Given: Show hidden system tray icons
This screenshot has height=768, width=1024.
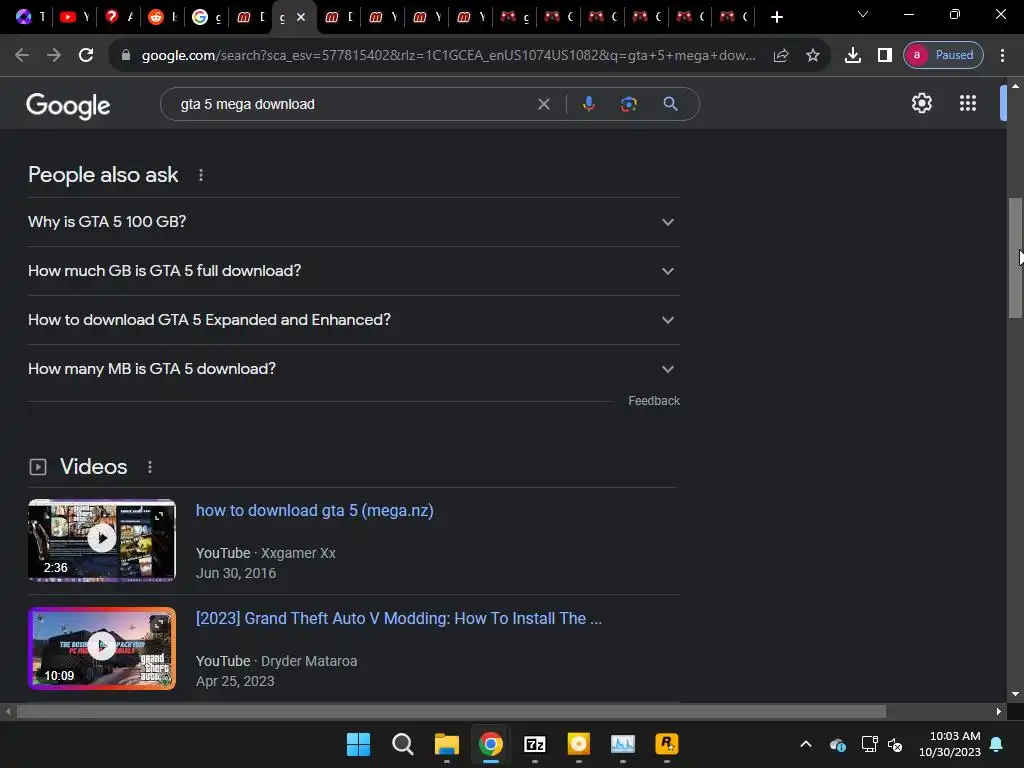Looking at the screenshot, I should pyautogui.click(x=806, y=744).
